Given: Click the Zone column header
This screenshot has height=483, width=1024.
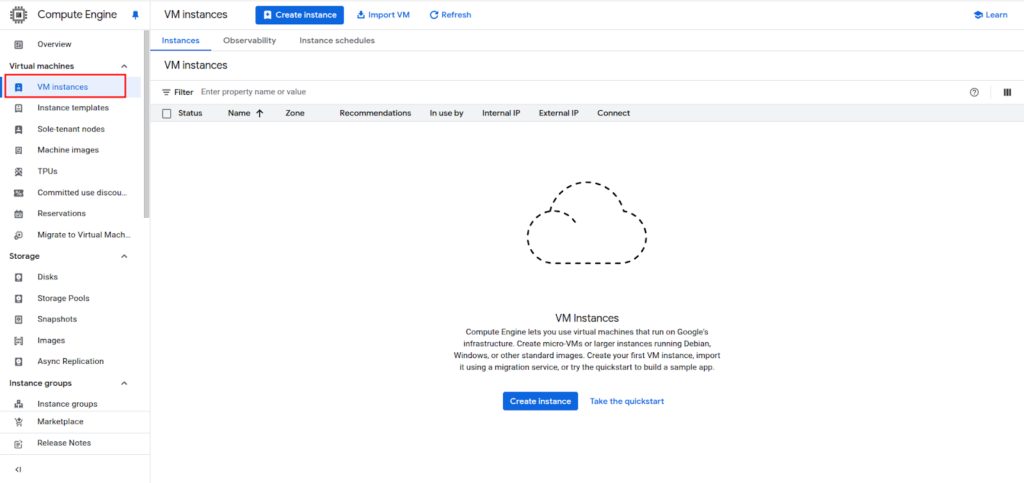Looking at the screenshot, I should [x=295, y=113].
